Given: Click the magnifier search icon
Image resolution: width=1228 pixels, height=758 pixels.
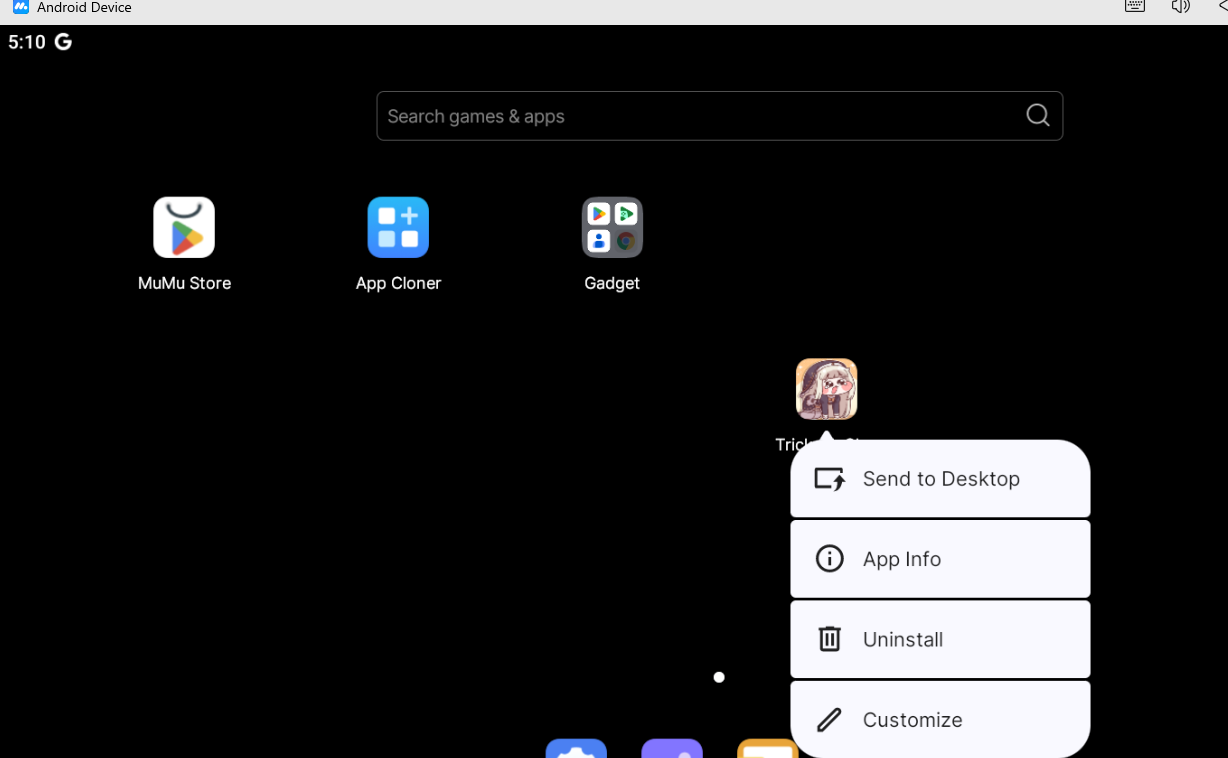Looking at the screenshot, I should point(1038,116).
